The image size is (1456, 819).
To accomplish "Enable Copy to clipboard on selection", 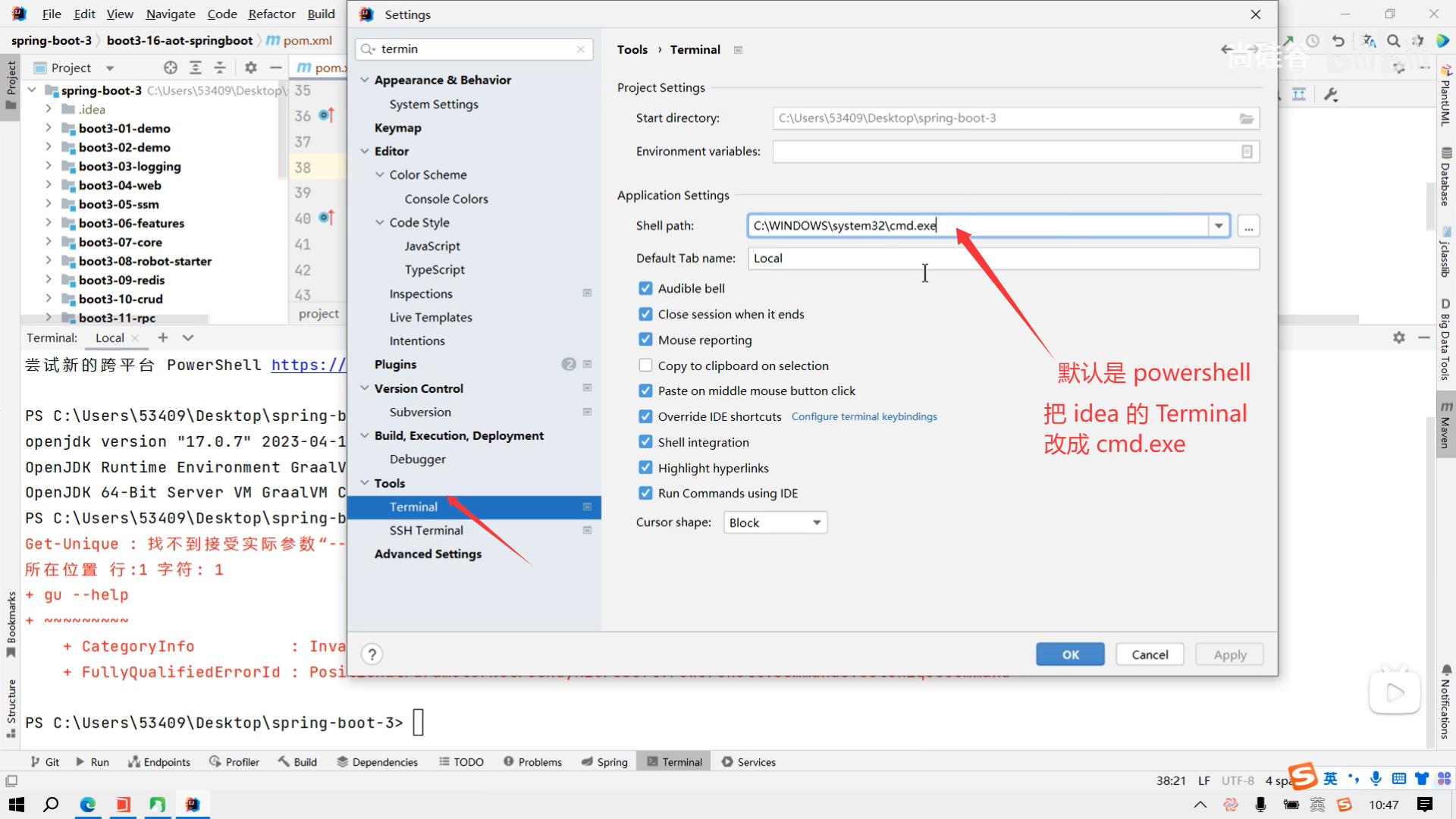I will click(645, 366).
